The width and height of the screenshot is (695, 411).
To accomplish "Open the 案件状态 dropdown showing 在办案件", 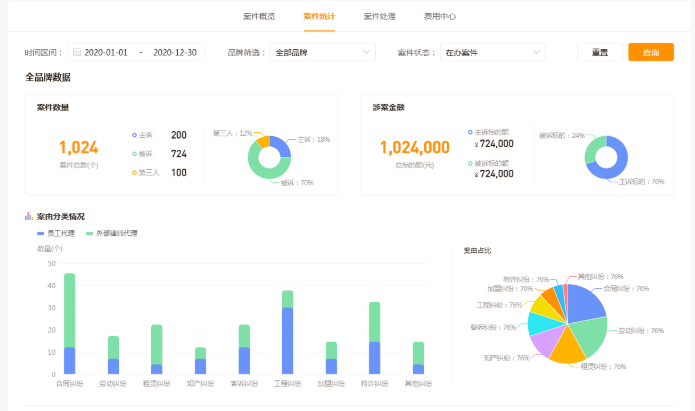I will pyautogui.click(x=492, y=52).
